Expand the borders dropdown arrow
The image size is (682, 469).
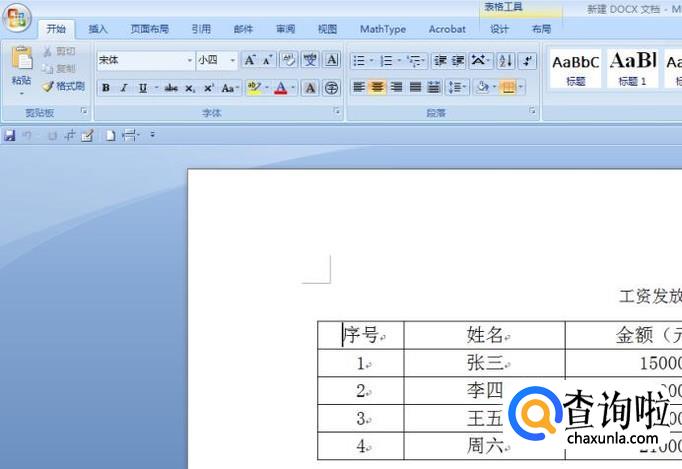pyautogui.click(x=521, y=87)
